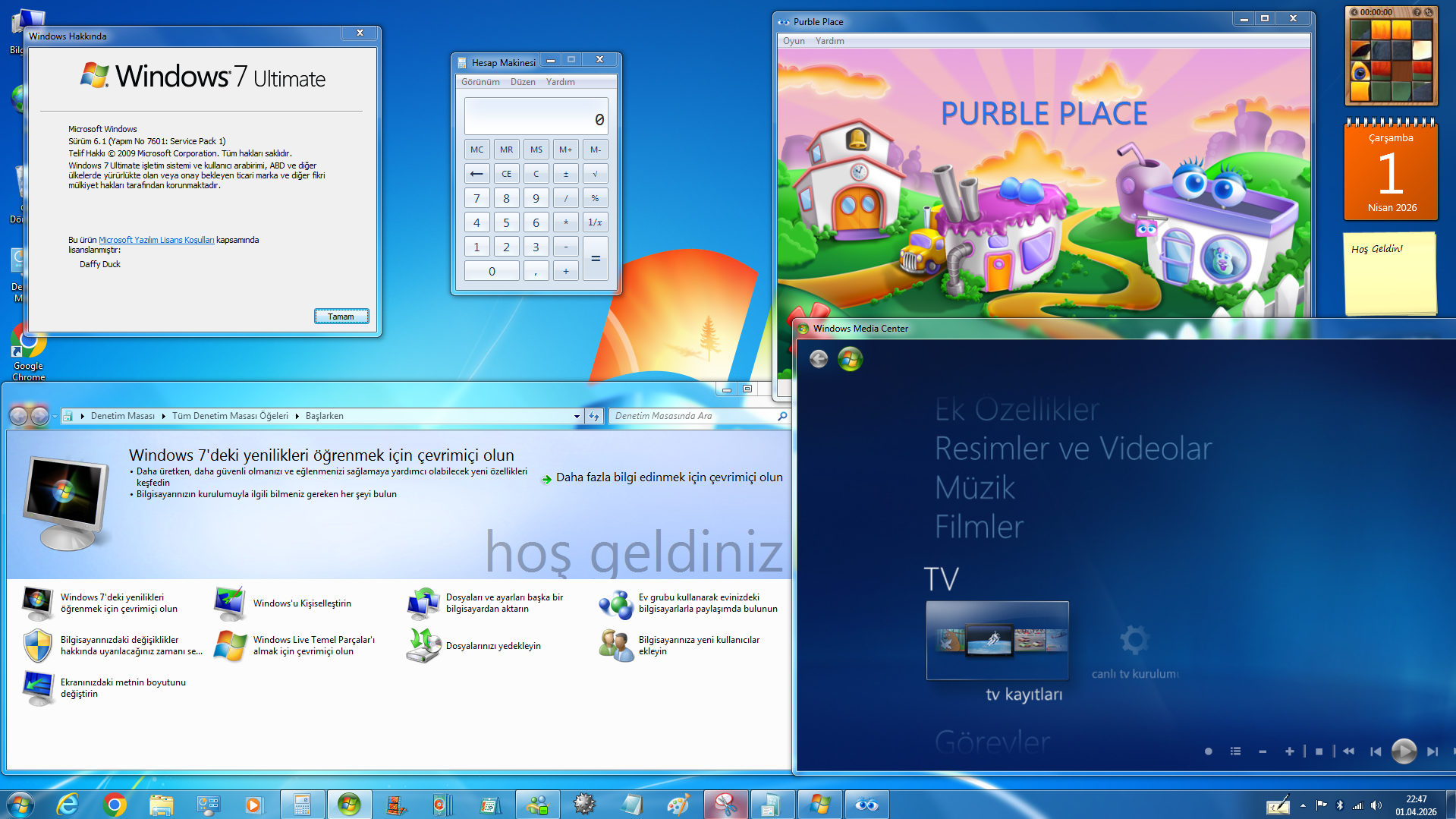Click Windows'u Kişiselleştirin icon
Image resolution: width=1456 pixels, height=819 pixels.
tap(230, 603)
